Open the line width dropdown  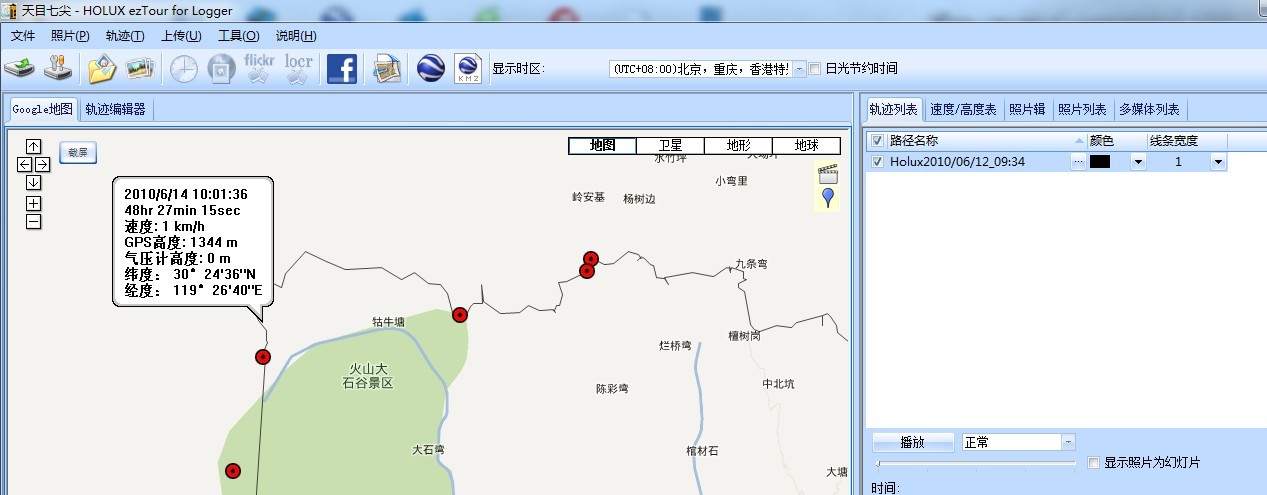click(1218, 162)
